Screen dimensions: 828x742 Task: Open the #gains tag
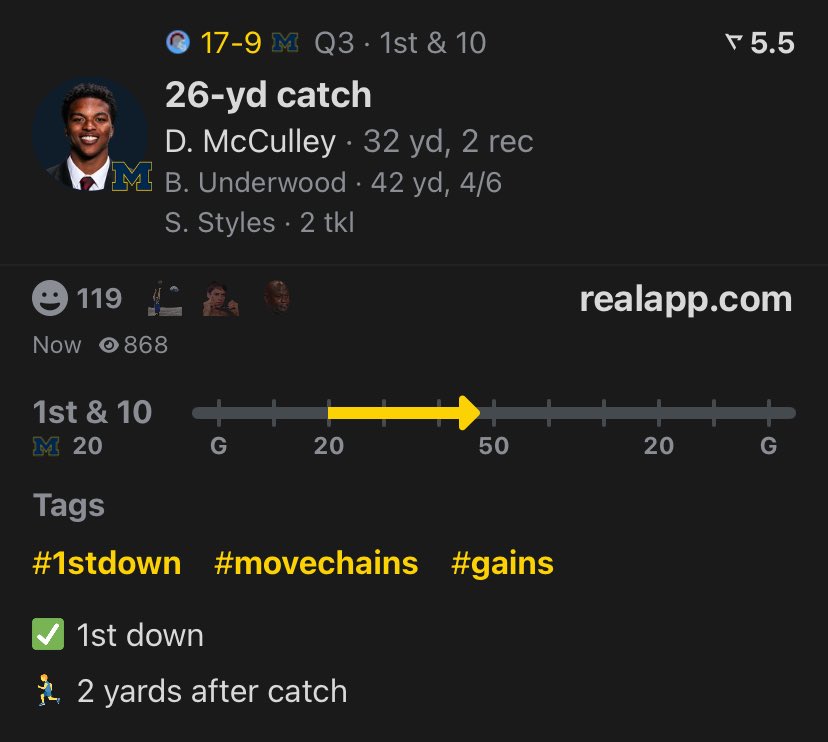(502, 563)
